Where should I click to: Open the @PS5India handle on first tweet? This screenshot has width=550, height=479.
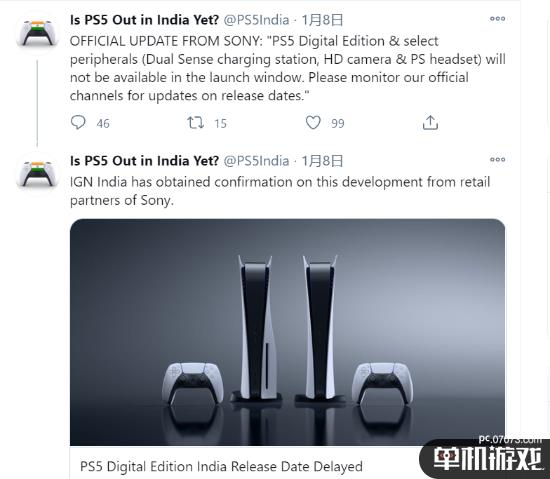click(x=256, y=20)
